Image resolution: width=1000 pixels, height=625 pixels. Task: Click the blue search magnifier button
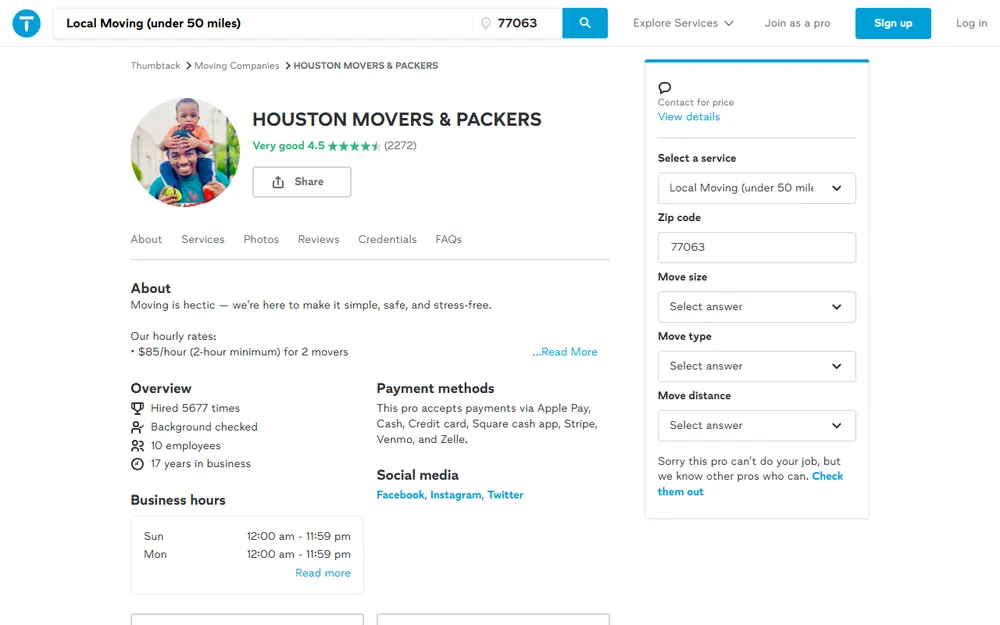coord(584,23)
